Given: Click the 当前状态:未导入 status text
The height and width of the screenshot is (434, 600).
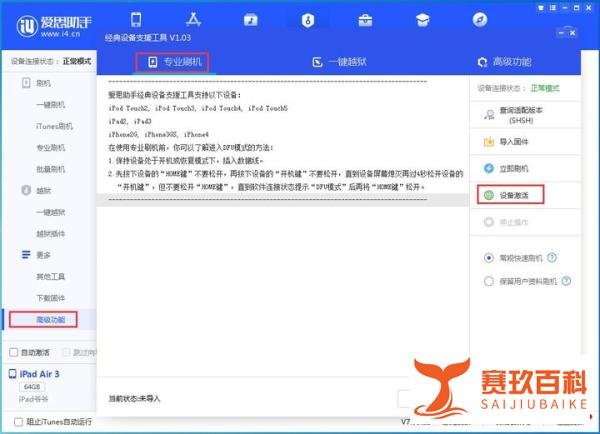Looking at the screenshot, I should 134,399.
